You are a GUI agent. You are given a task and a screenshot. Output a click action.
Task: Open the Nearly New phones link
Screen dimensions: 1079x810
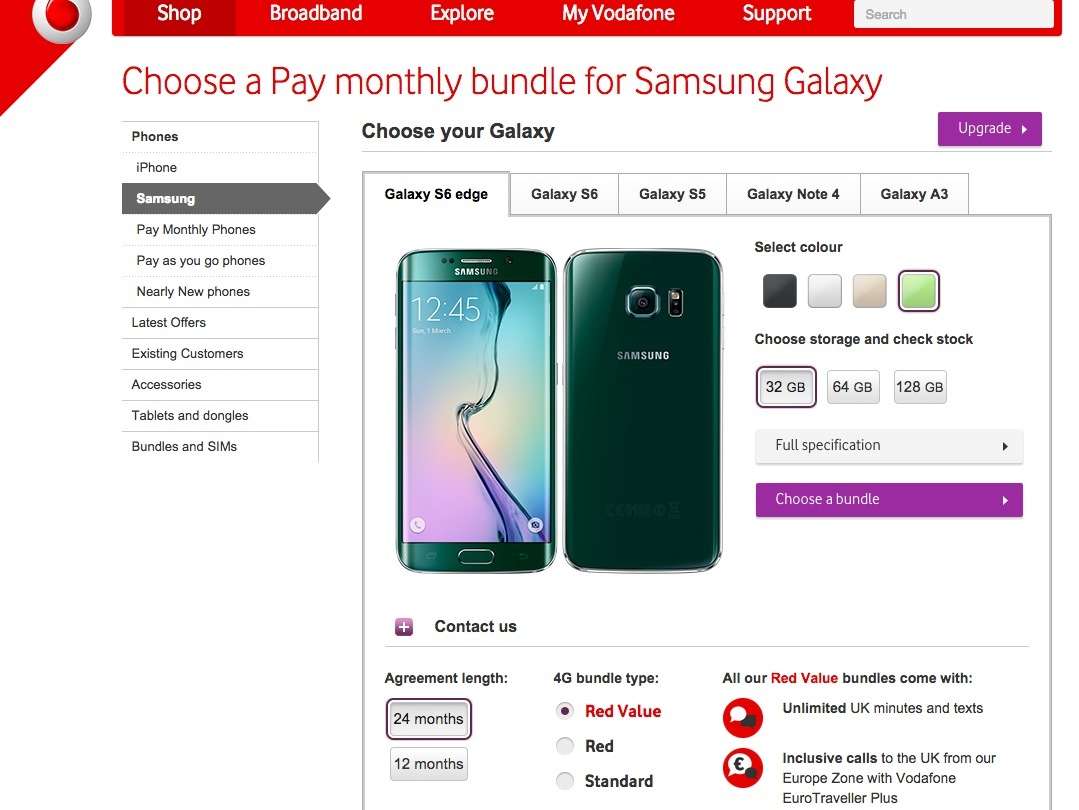193,292
